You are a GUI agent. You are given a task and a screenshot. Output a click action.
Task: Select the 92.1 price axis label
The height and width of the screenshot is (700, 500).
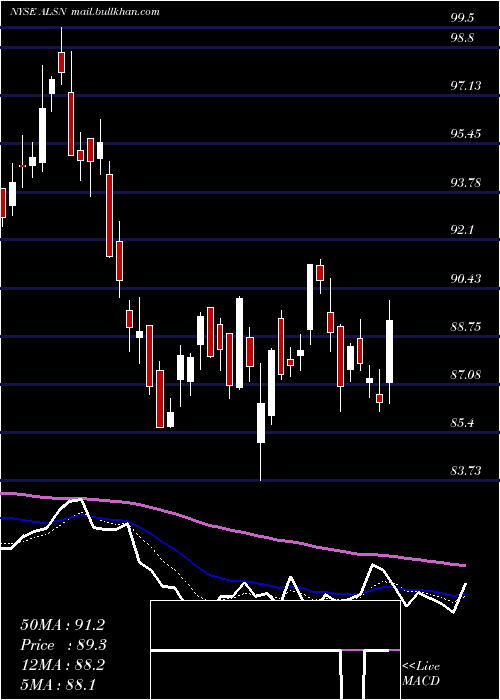coord(462,230)
